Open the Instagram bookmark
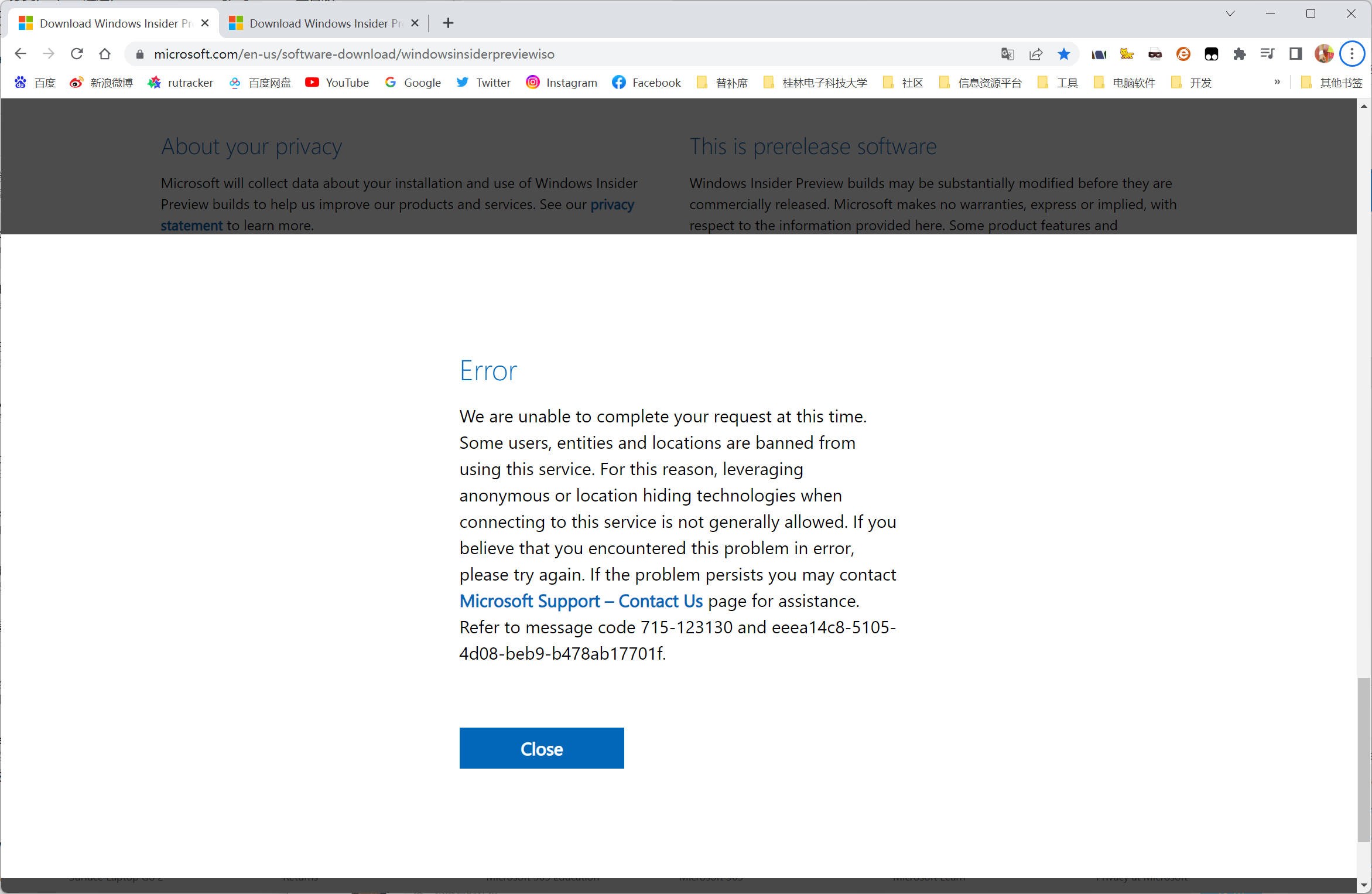The image size is (1372, 894). (x=561, y=83)
